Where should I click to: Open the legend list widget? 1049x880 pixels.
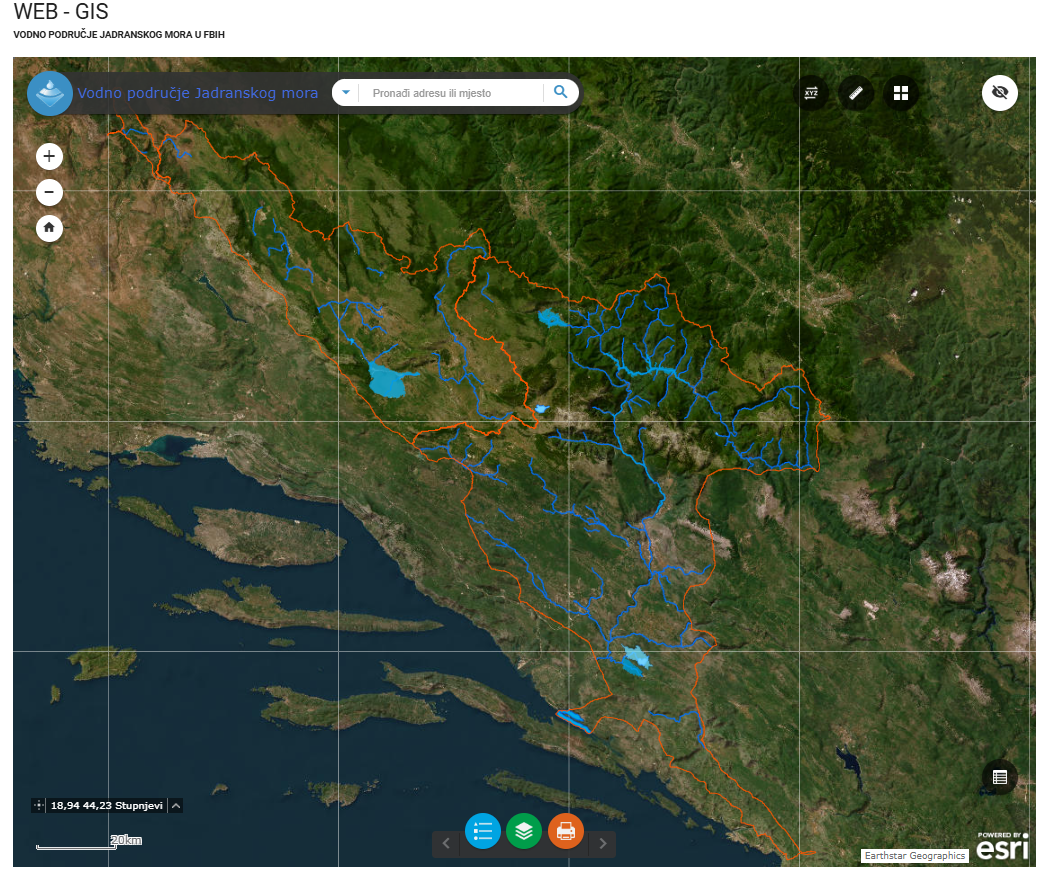[x=482, y=831]
